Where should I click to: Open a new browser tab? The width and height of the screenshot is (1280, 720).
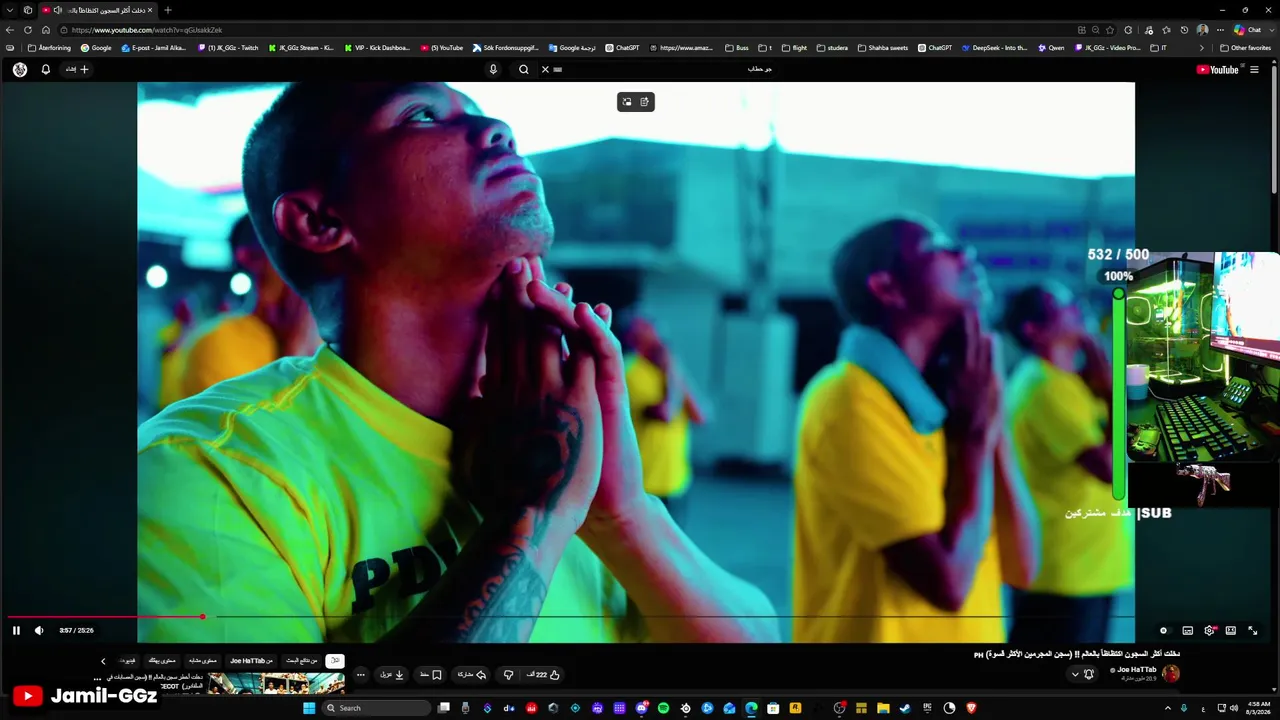167,10
